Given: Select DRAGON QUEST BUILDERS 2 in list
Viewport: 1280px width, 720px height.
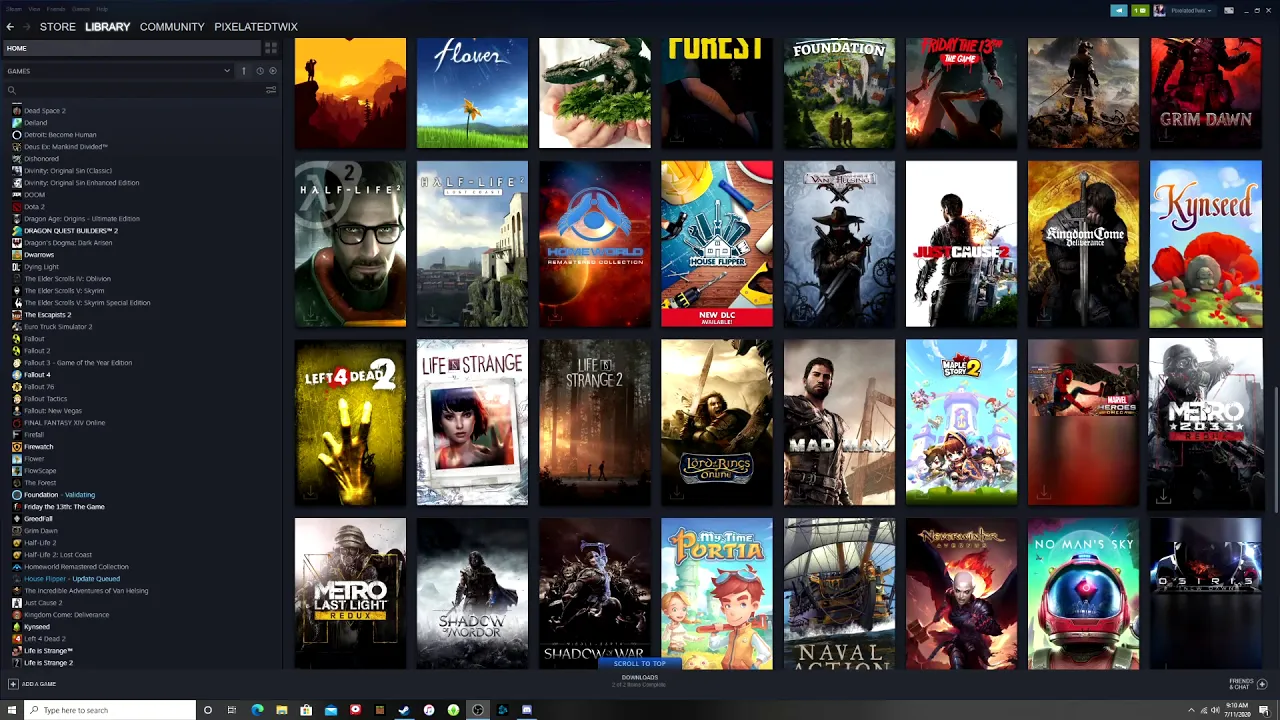Looking at the screenshot, I should 70,231.
